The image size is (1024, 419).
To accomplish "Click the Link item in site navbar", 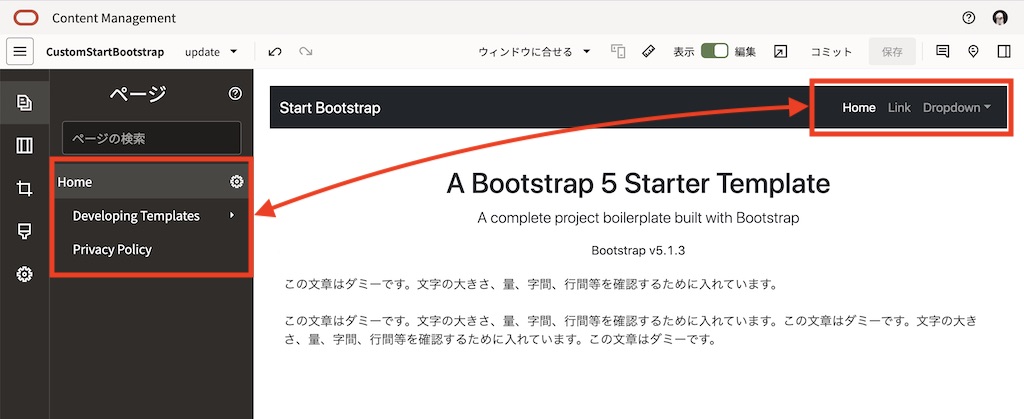I will click(899, 108).
